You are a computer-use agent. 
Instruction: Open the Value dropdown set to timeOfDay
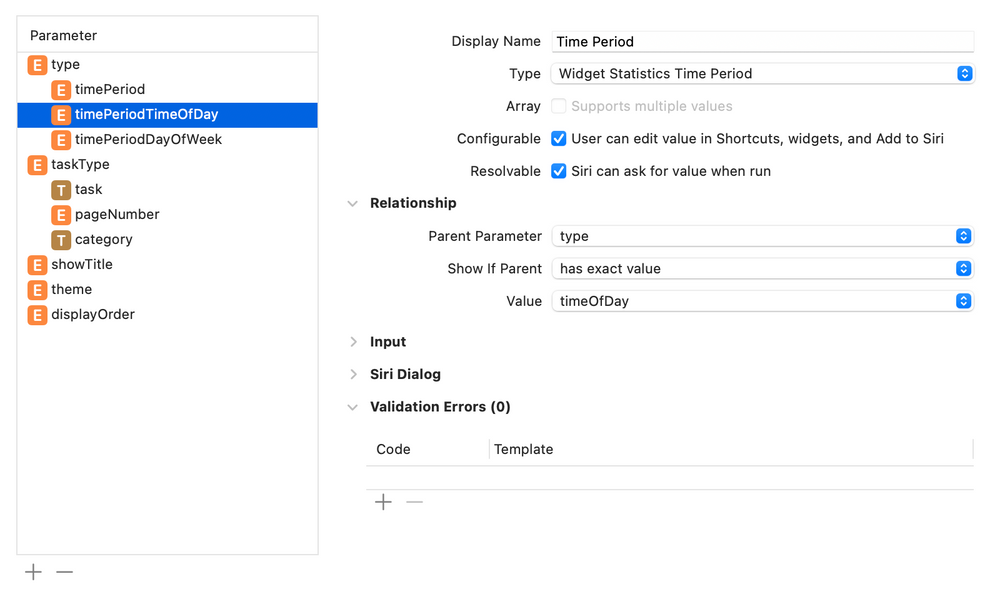pos(963,301)
